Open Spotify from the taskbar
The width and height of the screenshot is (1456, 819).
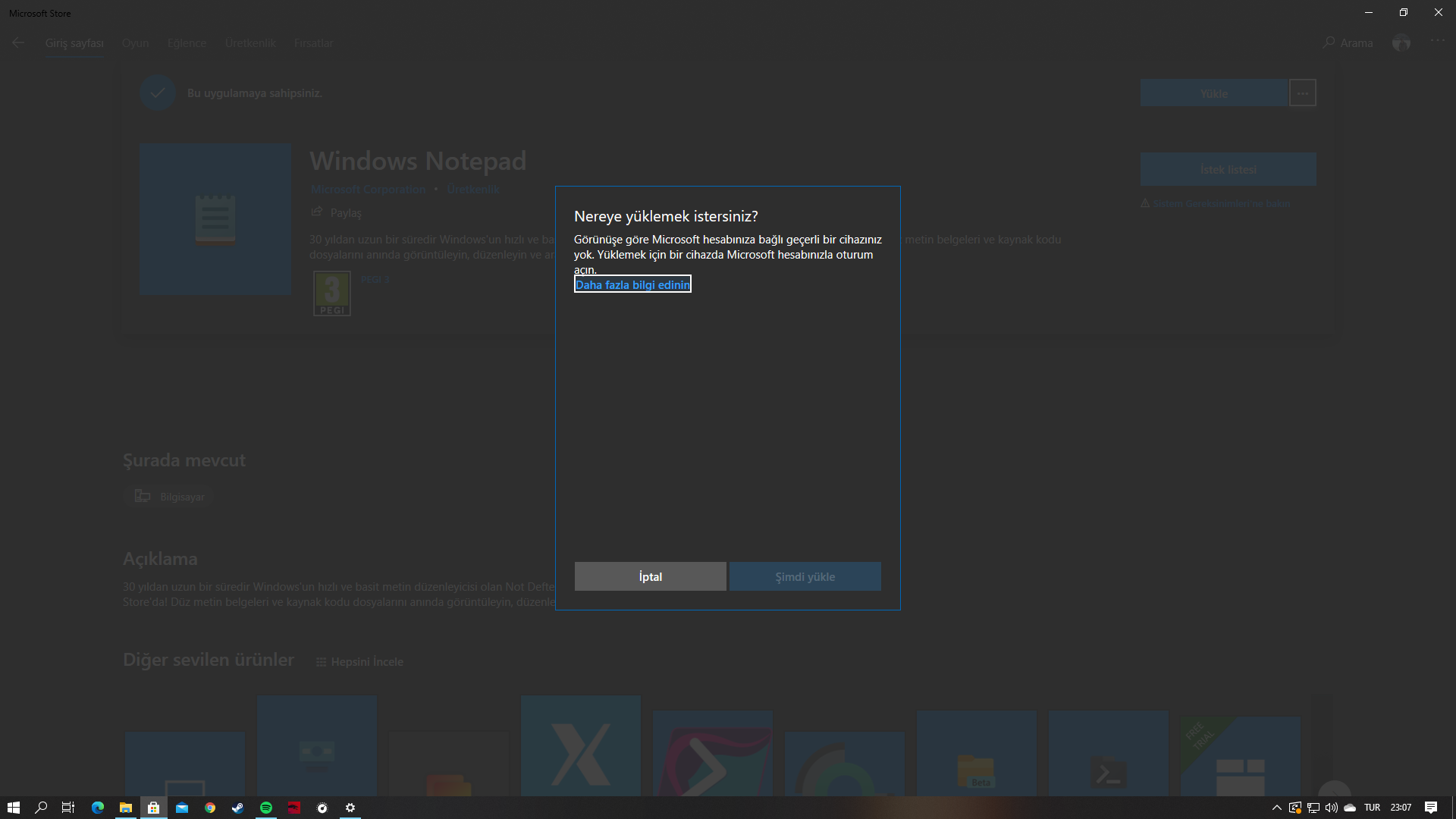[x=266, y=808]
